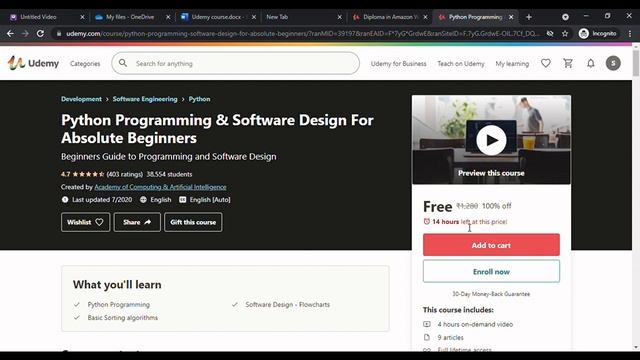Click the 403 ratings text
Image resolution: width=640 pixels, height=360 pixels.
pos(124,174)
